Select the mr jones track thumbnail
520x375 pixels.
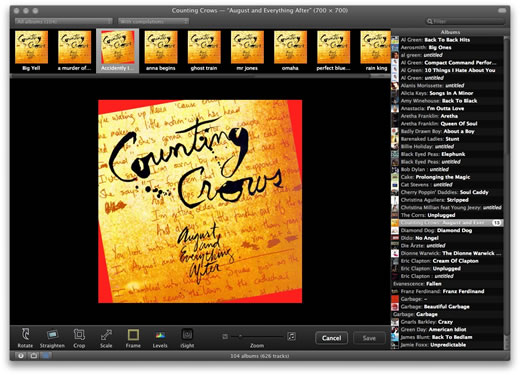(x=247, y=51)
